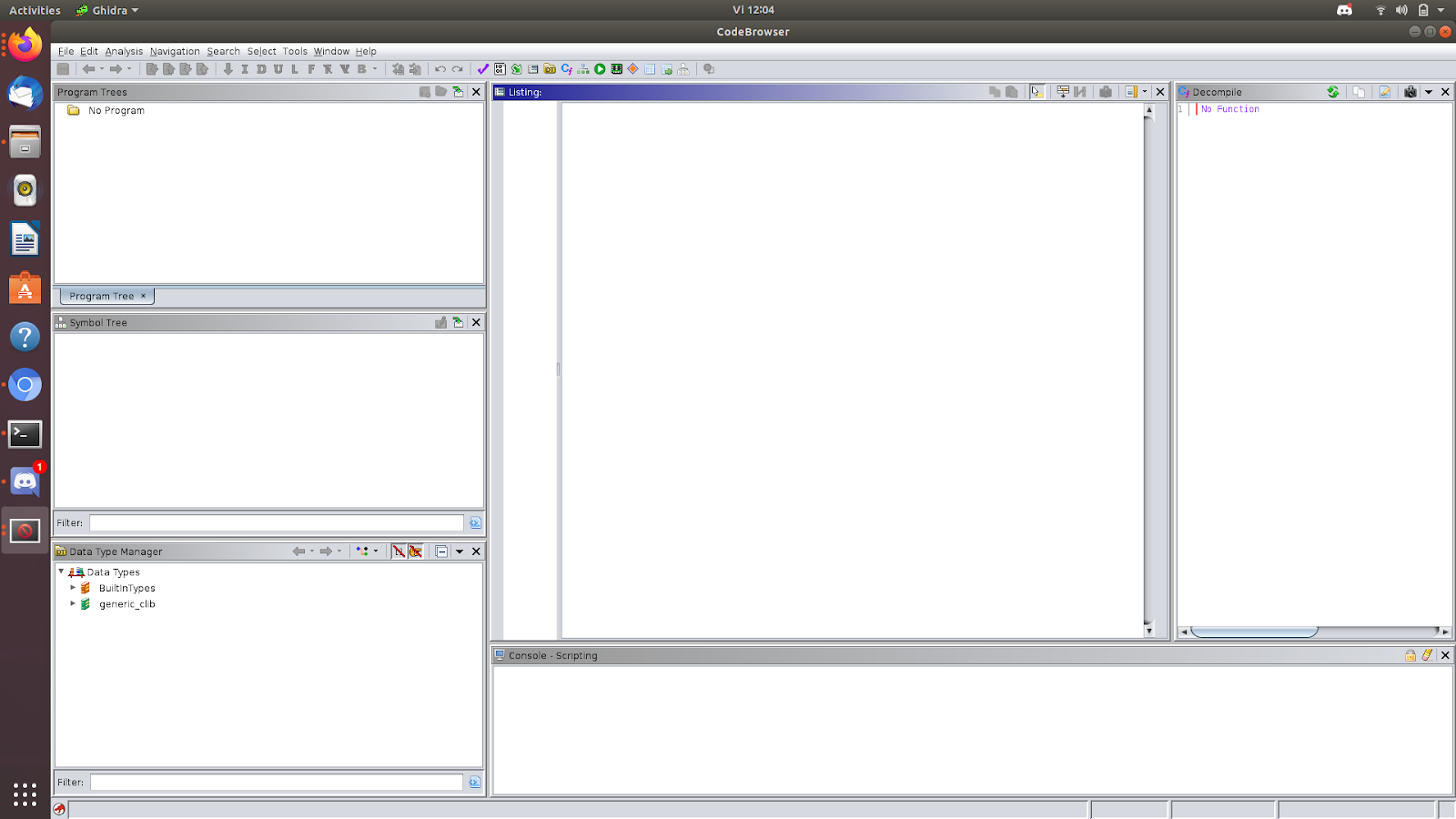Image resolution: width=1456 pixels, height=819 pixels.
Task: Open the back navigation history dropdown arrow
Action: click(x=102, y=69)
